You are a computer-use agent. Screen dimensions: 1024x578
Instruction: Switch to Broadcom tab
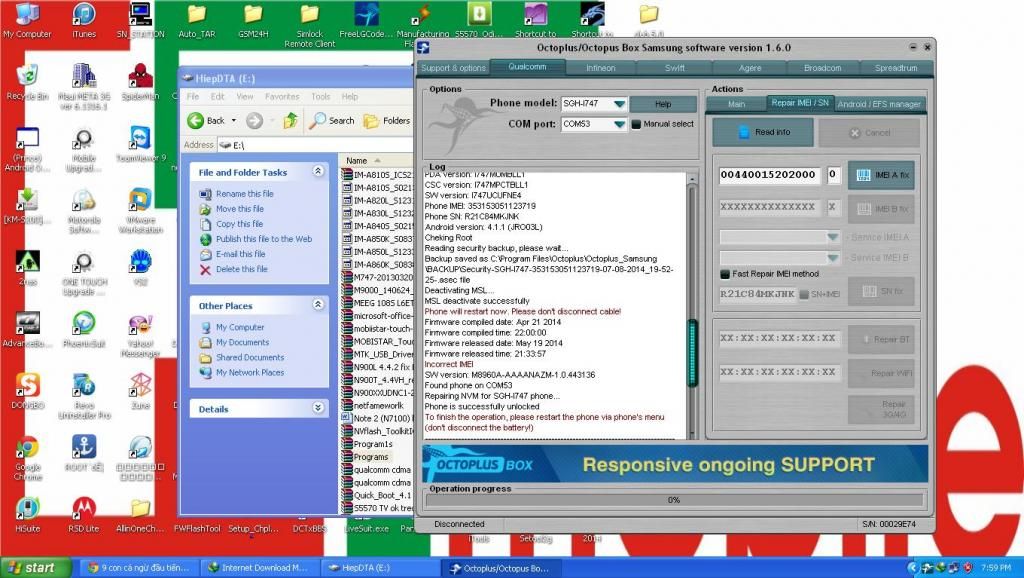(822, 67)
